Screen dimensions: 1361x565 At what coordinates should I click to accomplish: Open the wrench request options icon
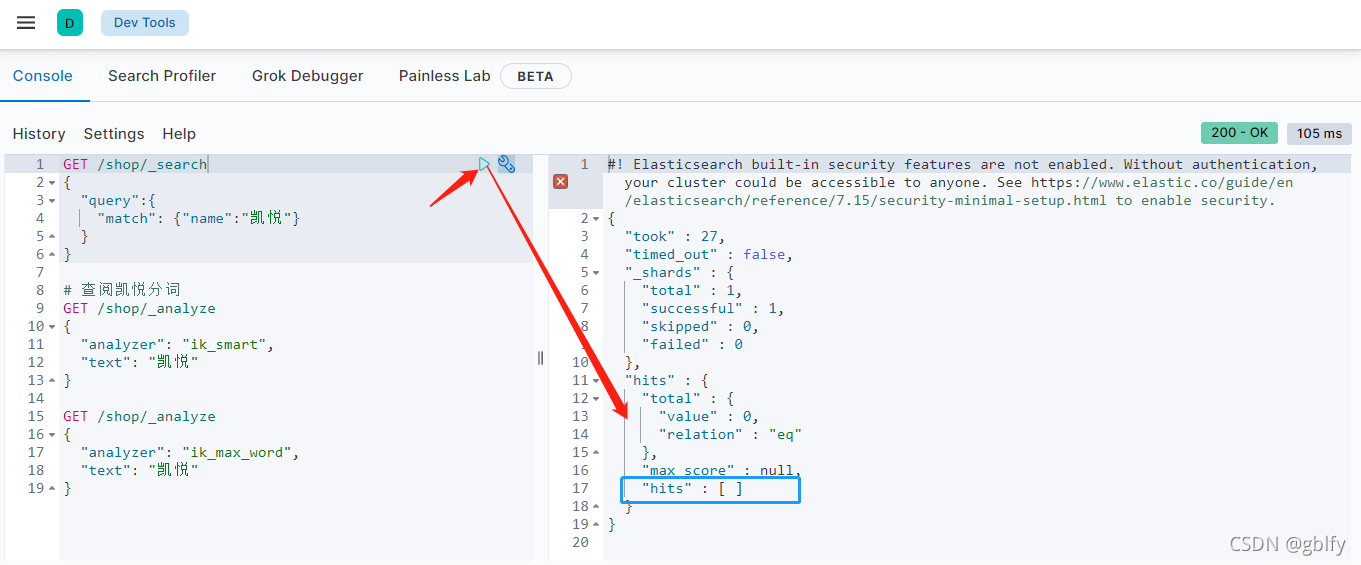(506, 164)
